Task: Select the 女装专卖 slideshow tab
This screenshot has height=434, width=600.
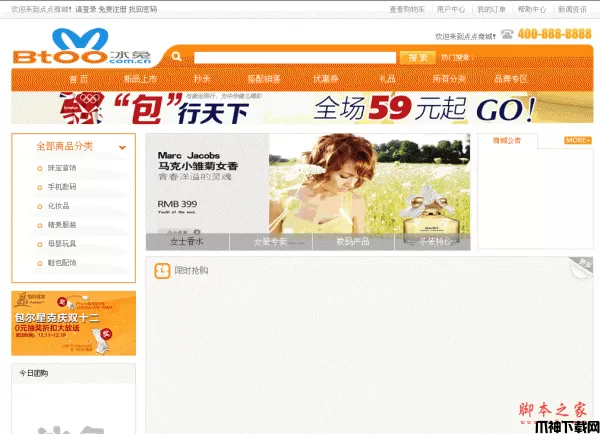Action: pos(271,241)
